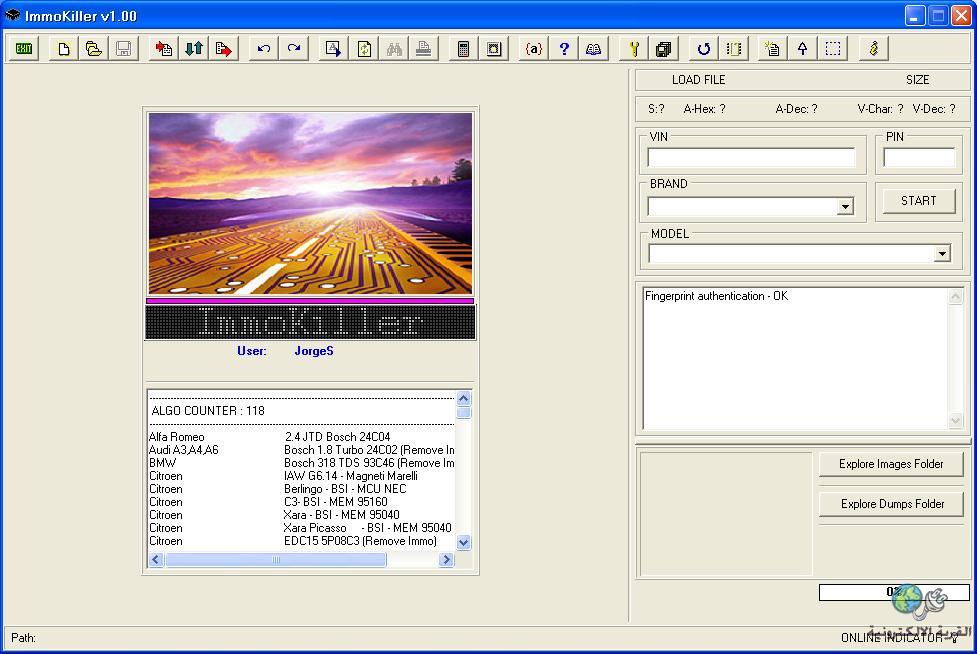Click the SIZE header label
977x654 pixels.
coord(918,80)
